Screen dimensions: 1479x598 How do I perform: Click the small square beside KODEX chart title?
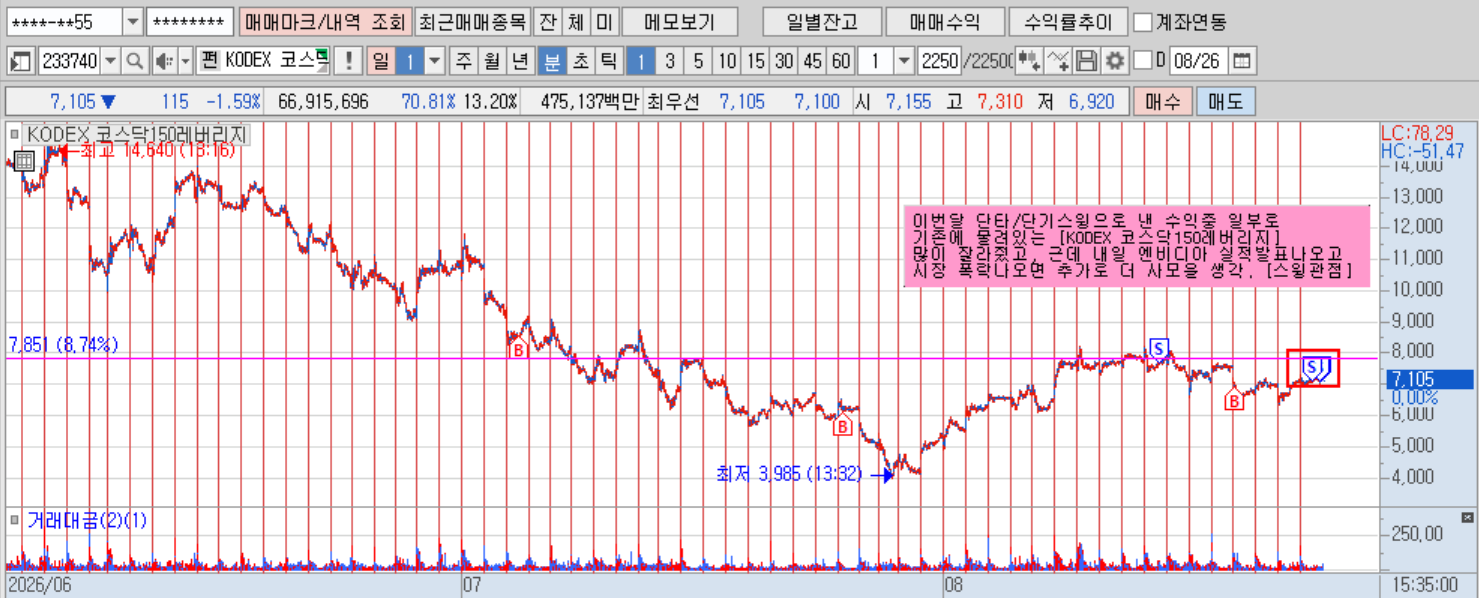coord(14,134)
